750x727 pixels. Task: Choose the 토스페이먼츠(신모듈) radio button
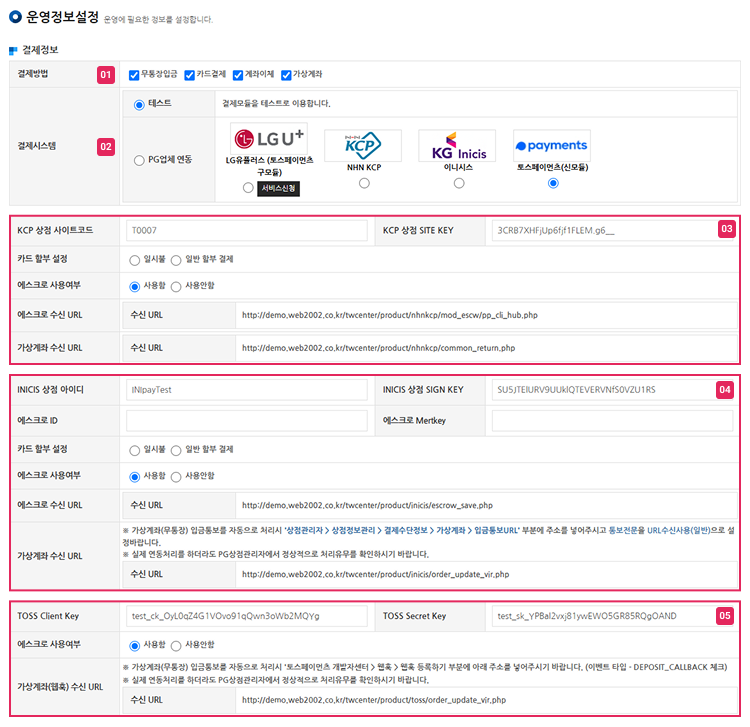tap(553, 183)
